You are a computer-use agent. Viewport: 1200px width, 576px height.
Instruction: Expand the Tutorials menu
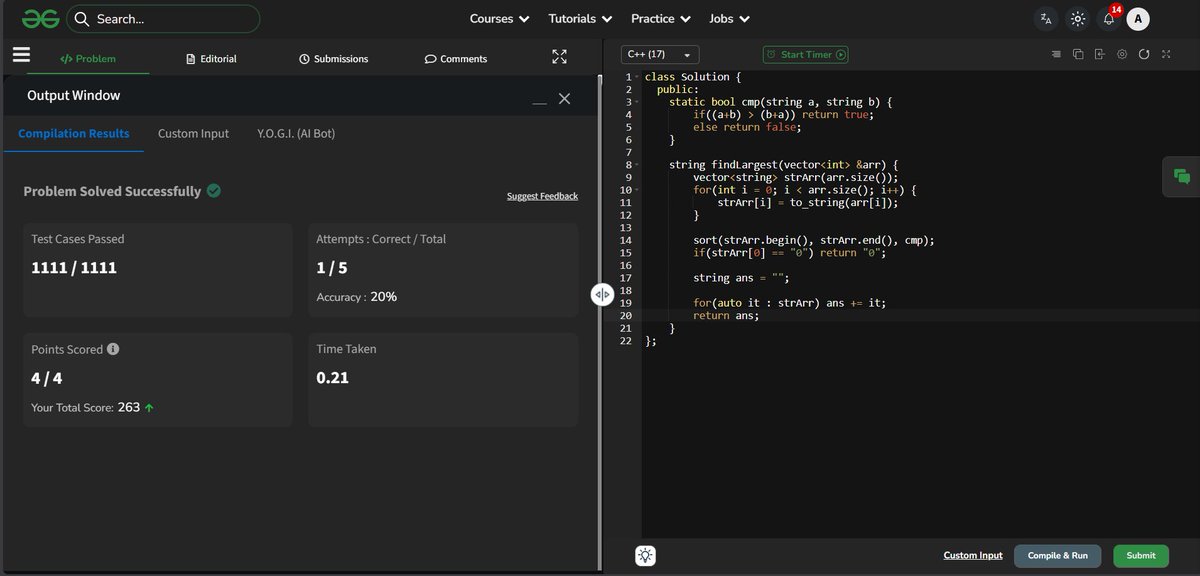pyautogui.click(x=580, y=19)
